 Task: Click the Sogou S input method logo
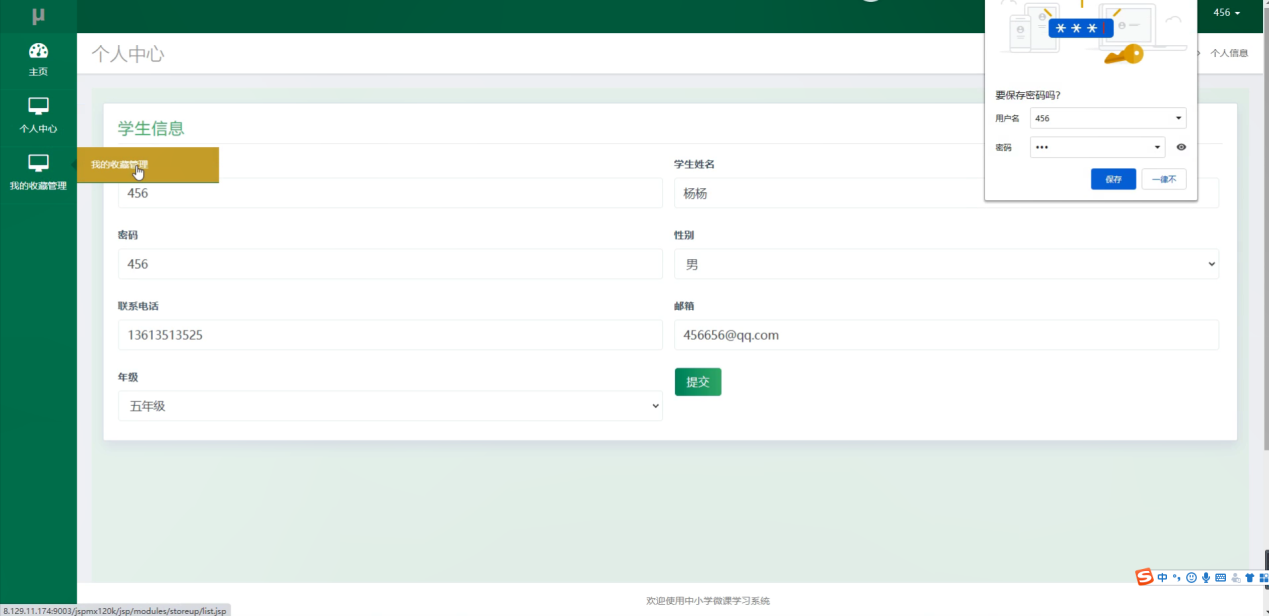(1144, 577)
